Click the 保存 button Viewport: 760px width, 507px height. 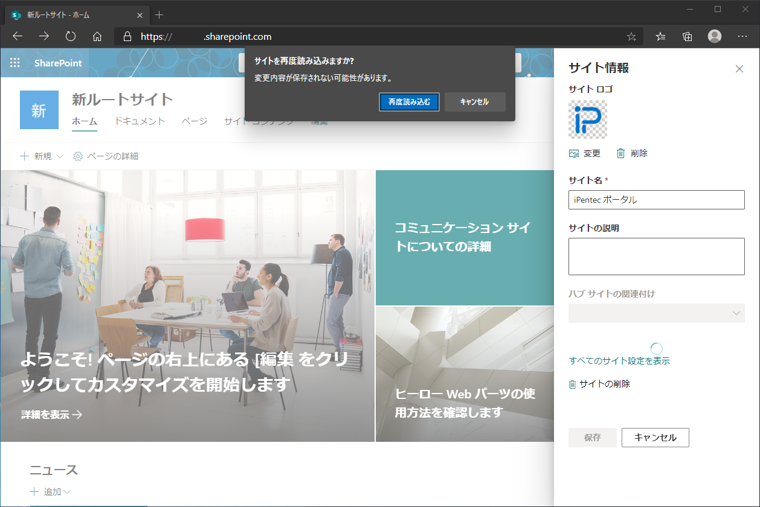coord(592,438)
